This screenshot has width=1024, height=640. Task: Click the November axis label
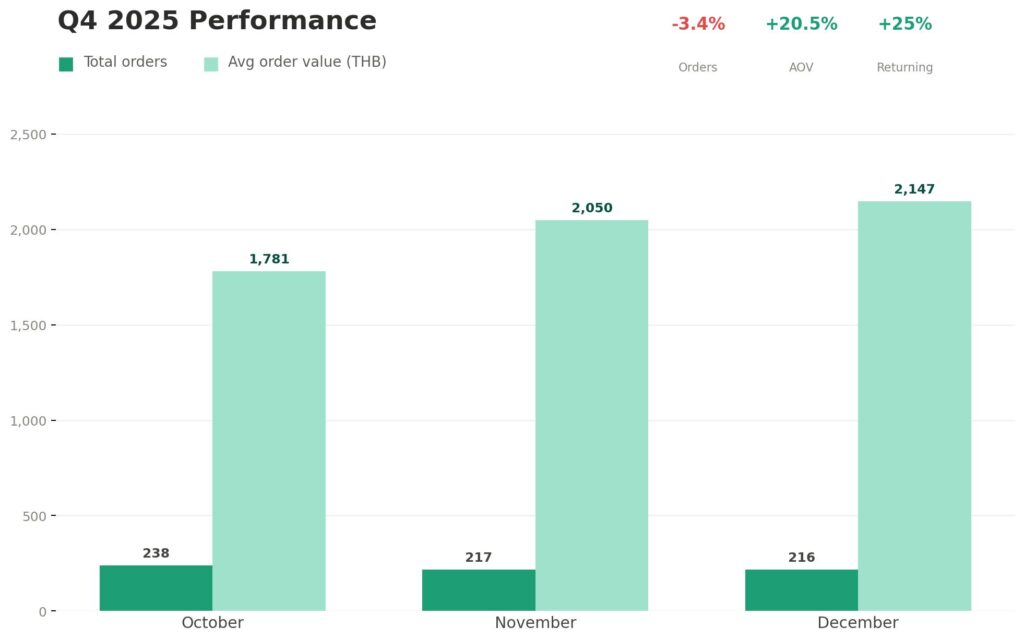click(536, 622)
